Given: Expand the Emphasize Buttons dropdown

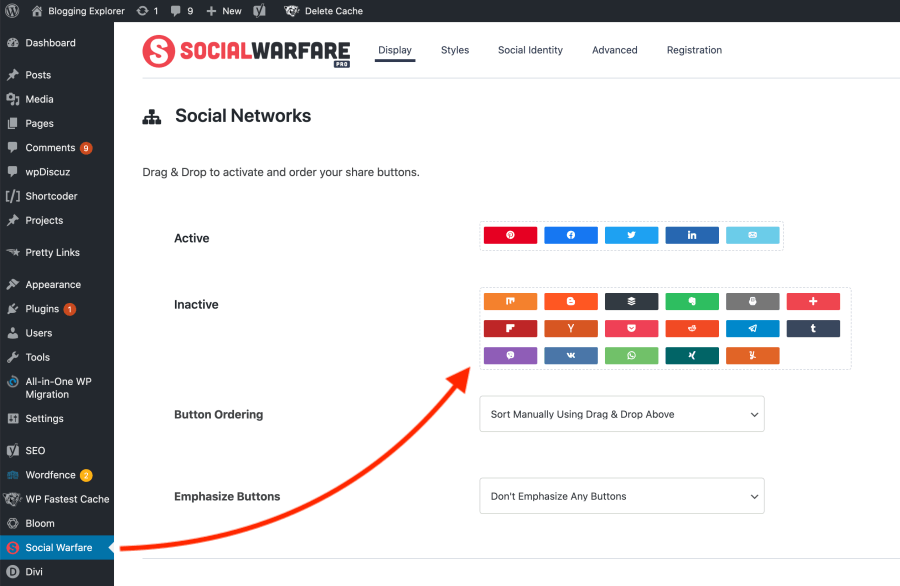Looking at the screenshot, I should [x=621, y=496].
